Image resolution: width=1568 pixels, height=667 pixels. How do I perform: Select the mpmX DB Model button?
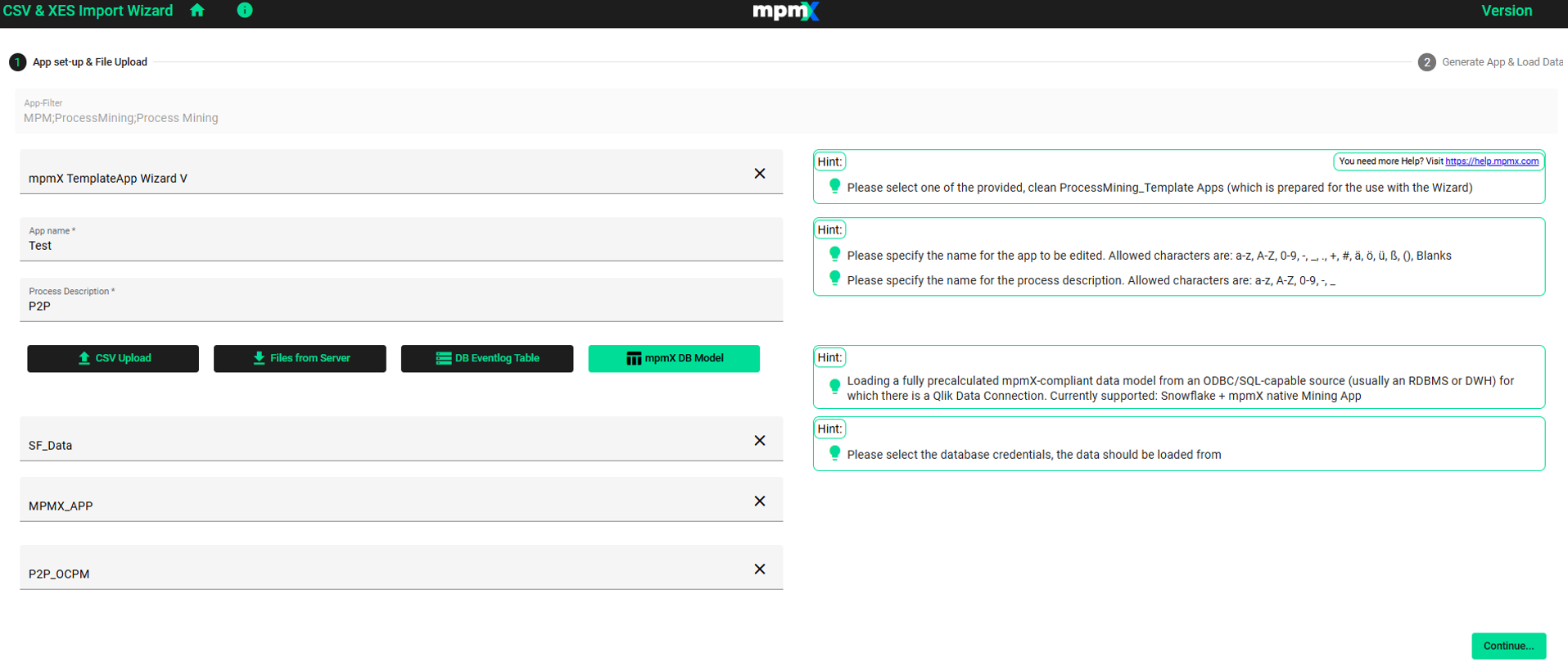point(674,359)
